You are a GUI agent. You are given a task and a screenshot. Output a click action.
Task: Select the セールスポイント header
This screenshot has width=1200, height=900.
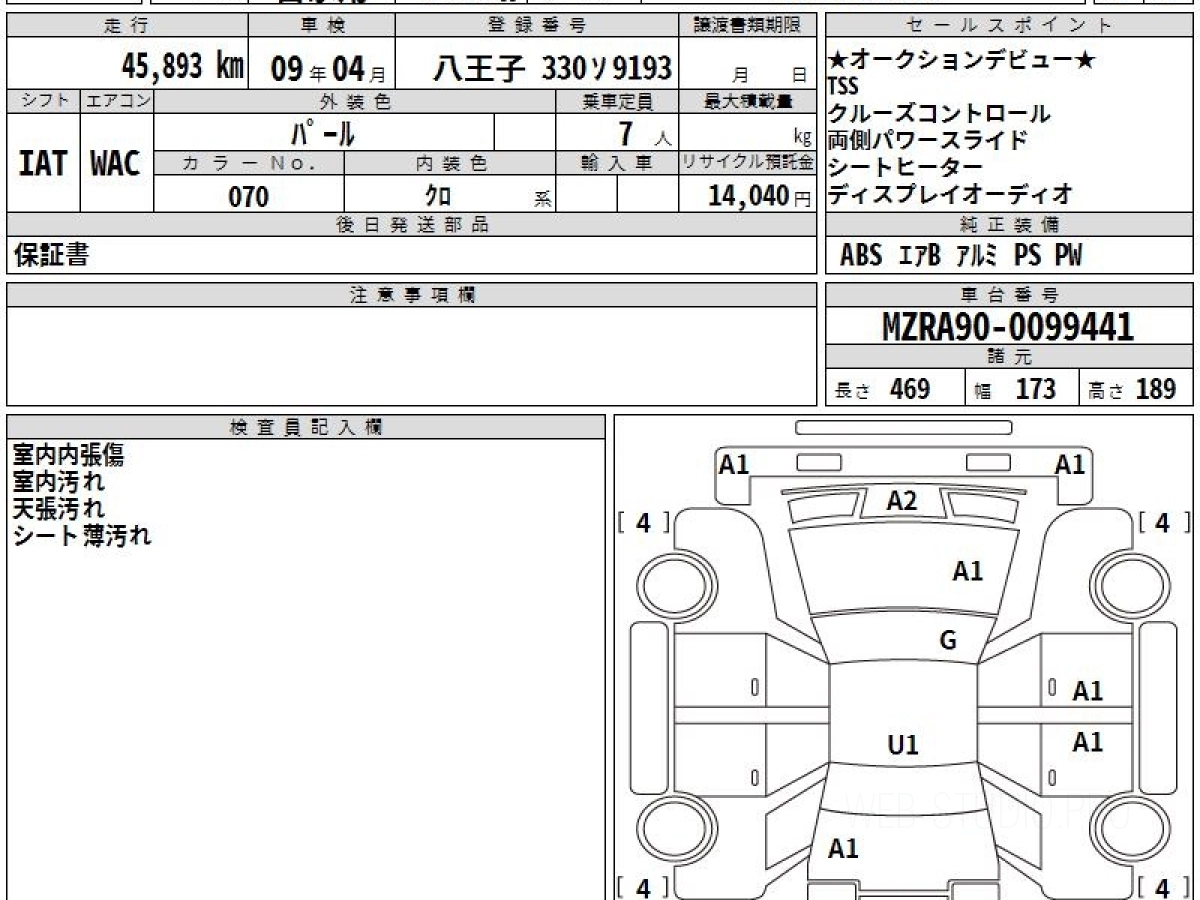[x=1009, y=26]
